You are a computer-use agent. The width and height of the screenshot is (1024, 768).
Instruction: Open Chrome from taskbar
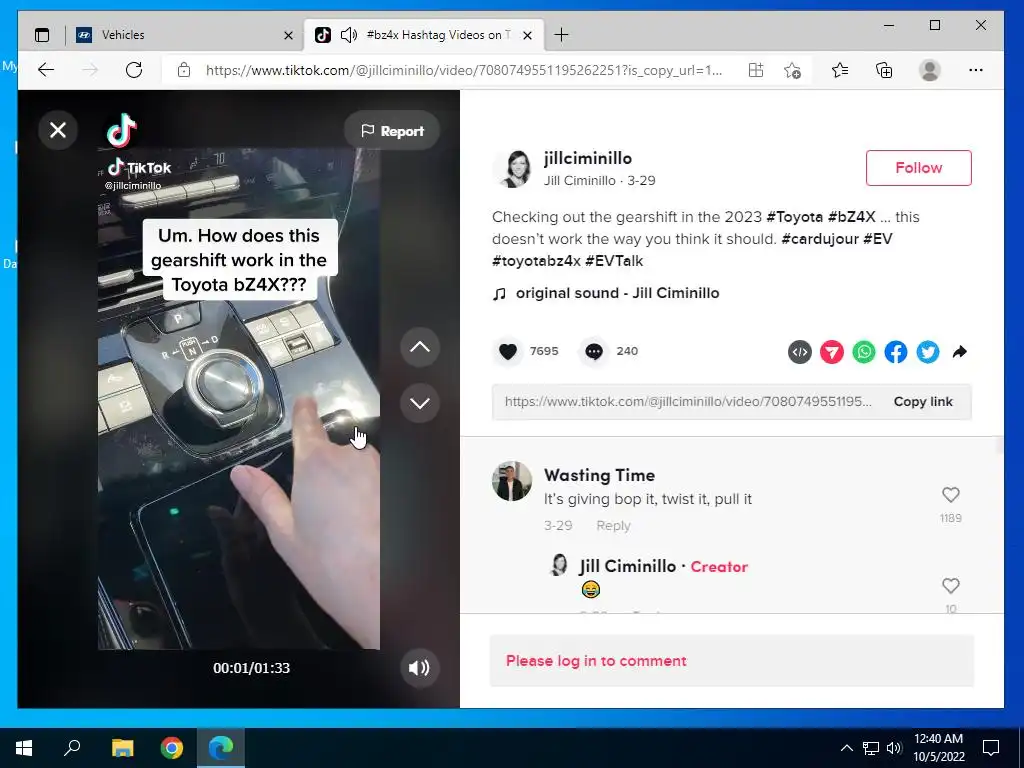[172, 747]
